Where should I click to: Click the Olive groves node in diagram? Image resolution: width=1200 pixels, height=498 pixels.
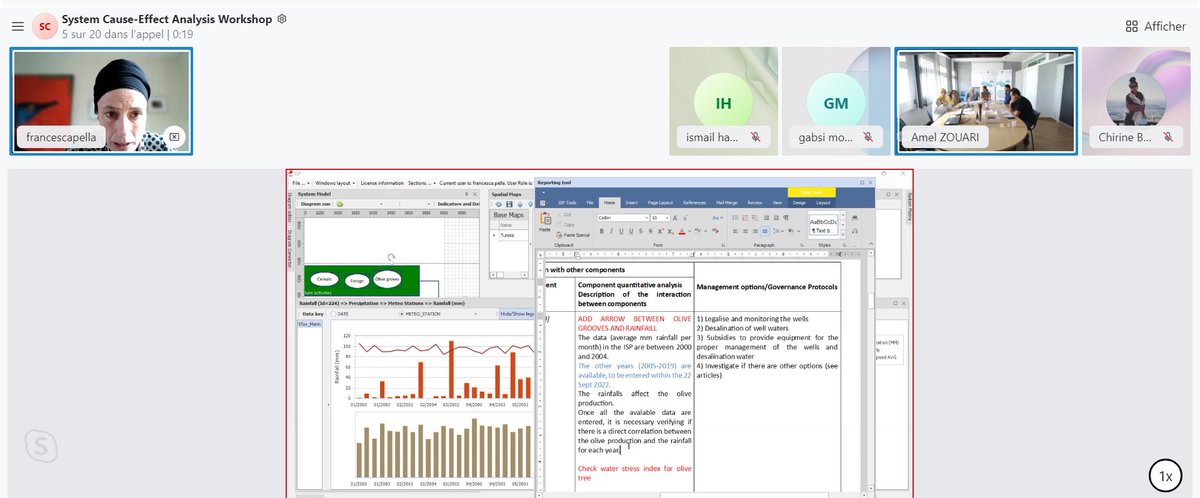click(x=387, y=280)
